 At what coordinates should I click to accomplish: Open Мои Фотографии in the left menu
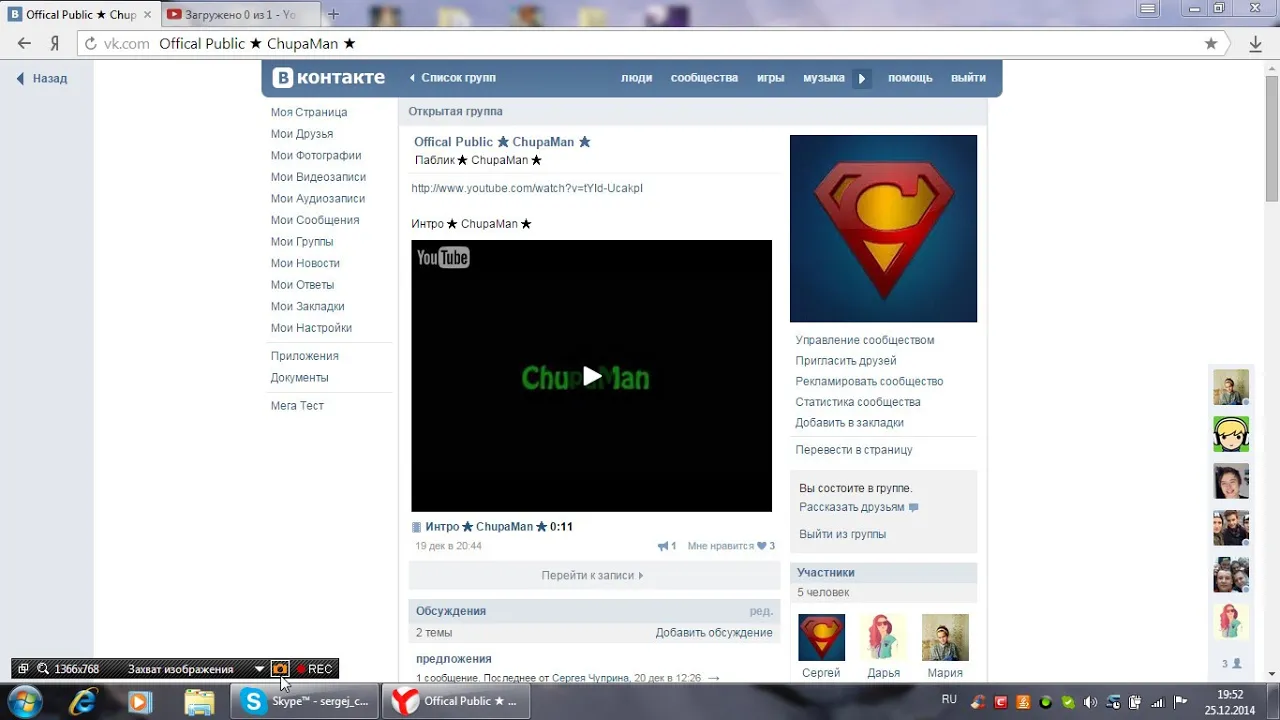click(316, 155)
